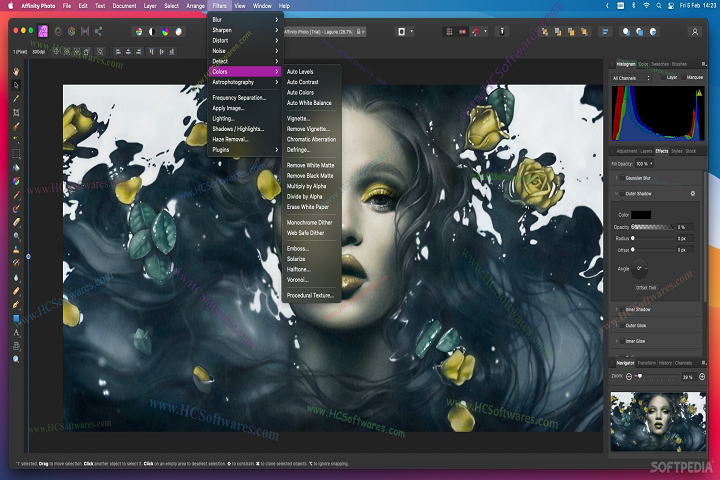The height and width of the screenshot is (480, 720).
Task: Click the Navigator preview thumbnail
Action: click(x=658, y=421)
